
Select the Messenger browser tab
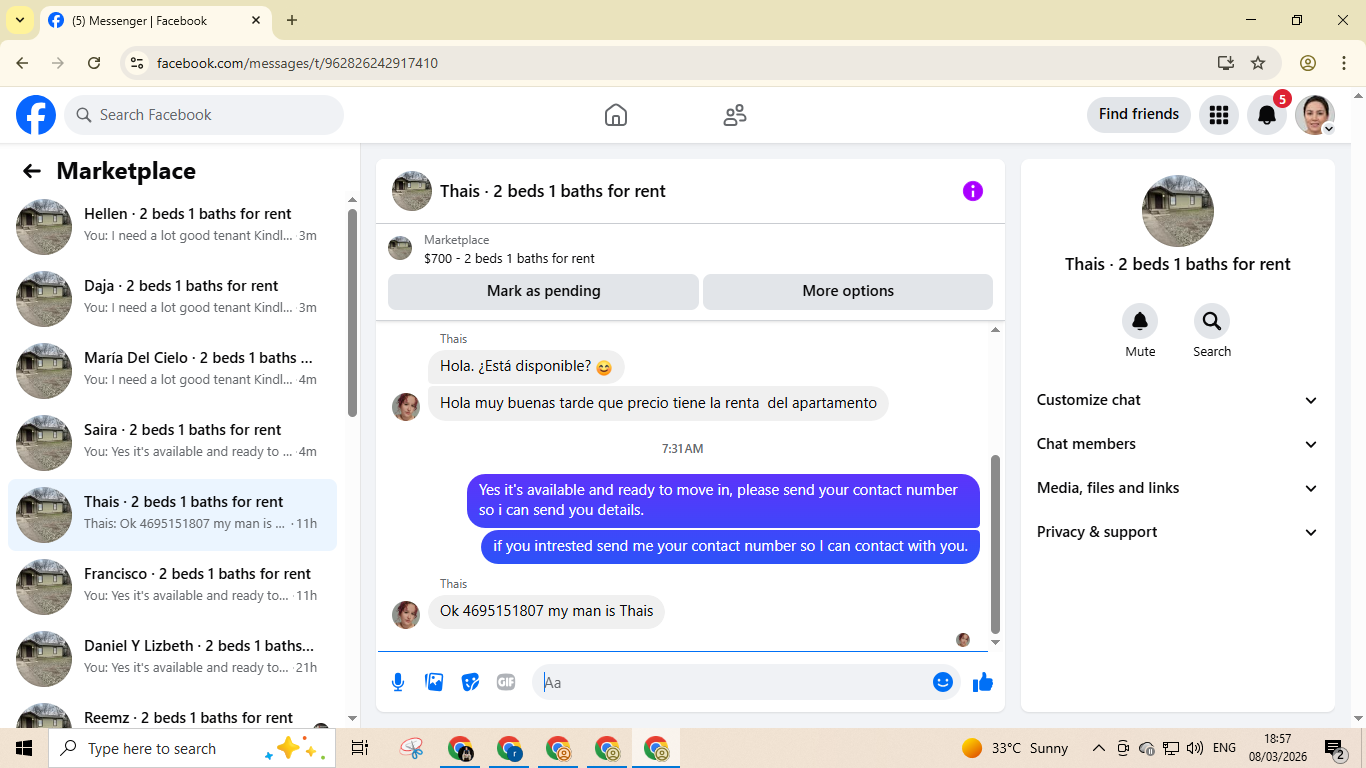(155, 20)
